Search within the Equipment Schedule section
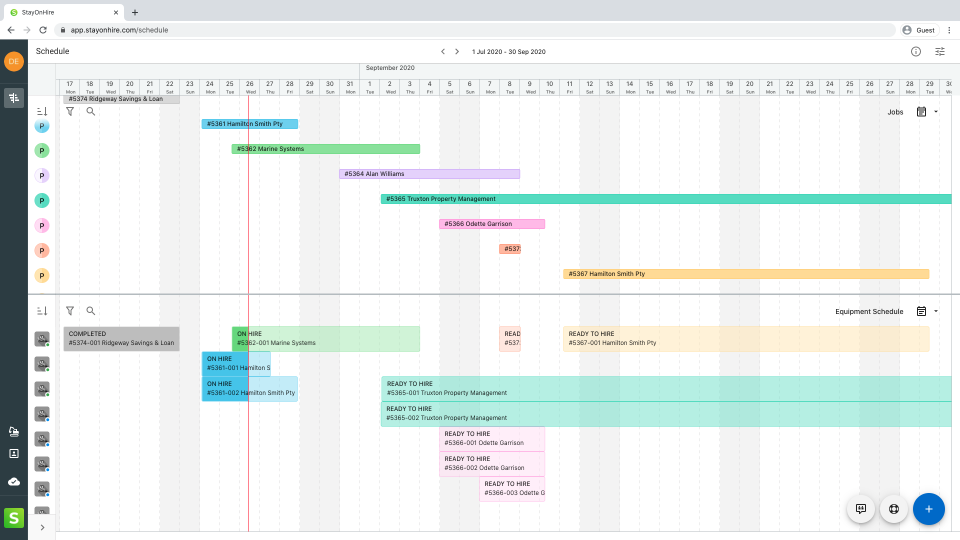Viewport: 960px width, 540px height. (x=91, y=311)
